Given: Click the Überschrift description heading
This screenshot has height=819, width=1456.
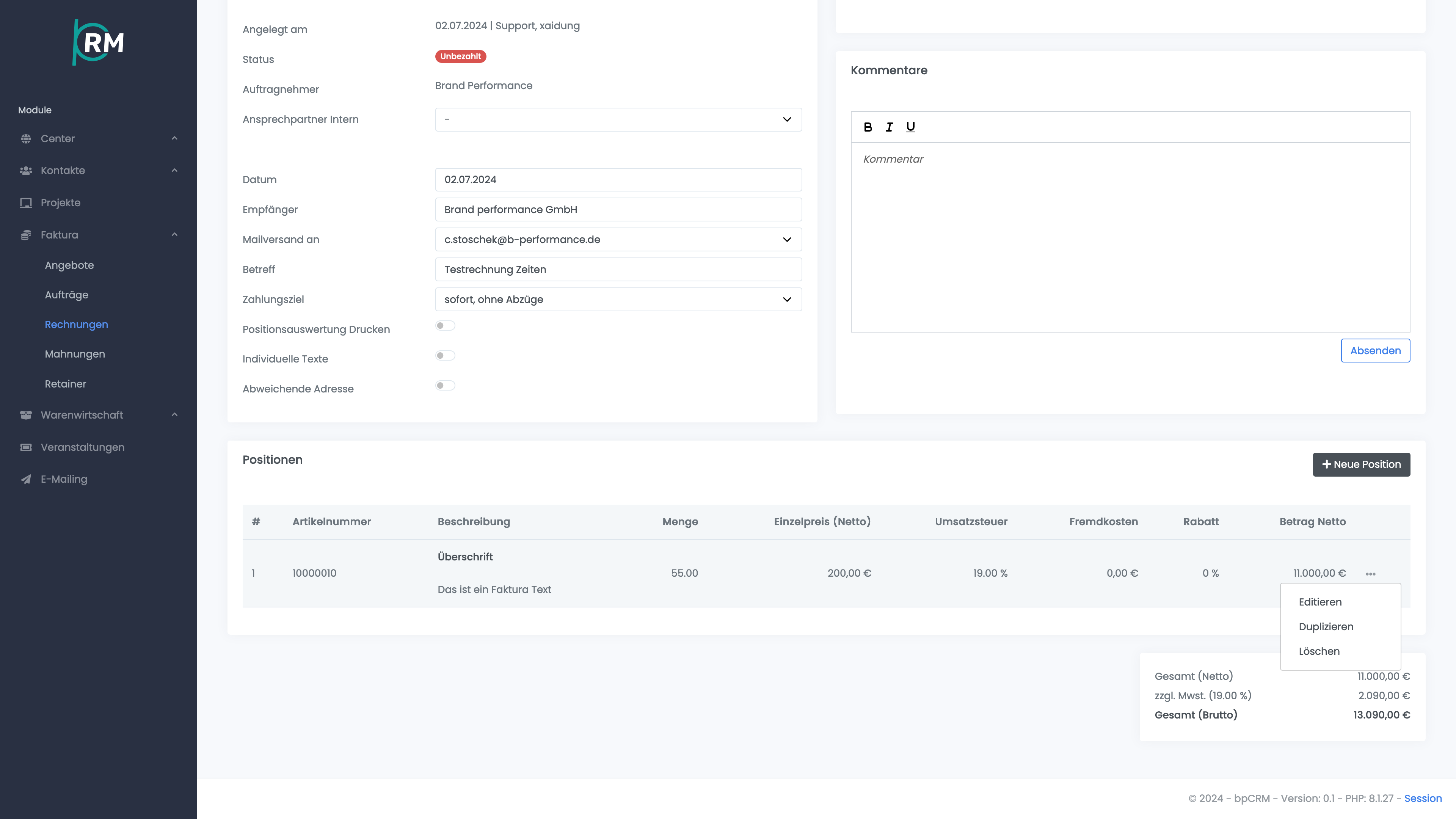Looking at the screenshot, I should 465,557.
